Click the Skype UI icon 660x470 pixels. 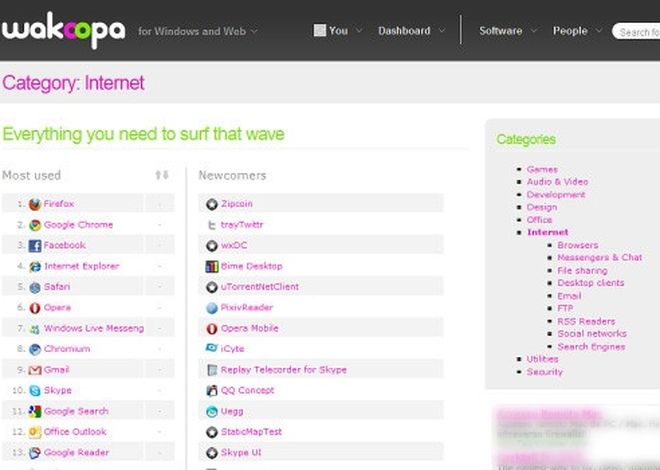pos(212,453)
